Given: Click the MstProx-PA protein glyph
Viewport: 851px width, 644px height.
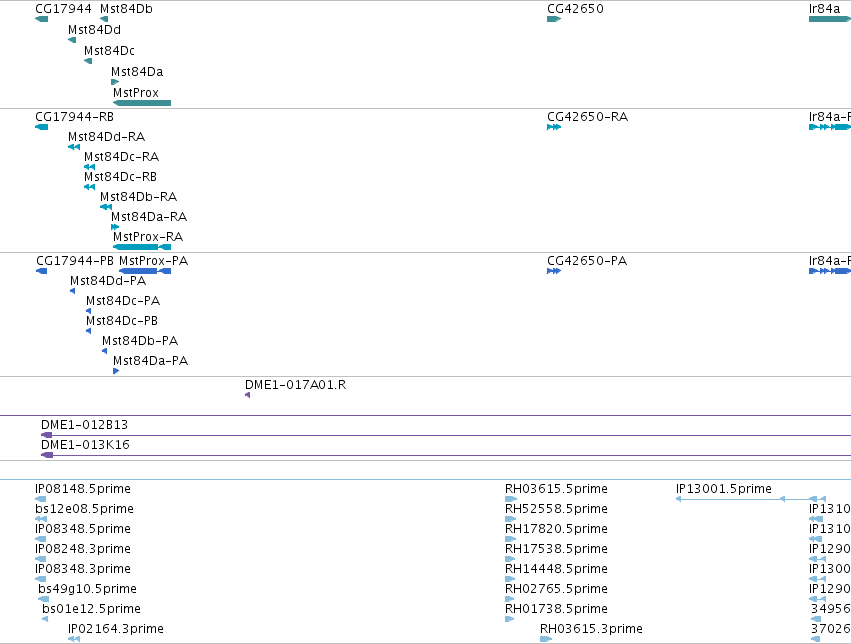Looking at the screenshot, I should click(145, 271).
